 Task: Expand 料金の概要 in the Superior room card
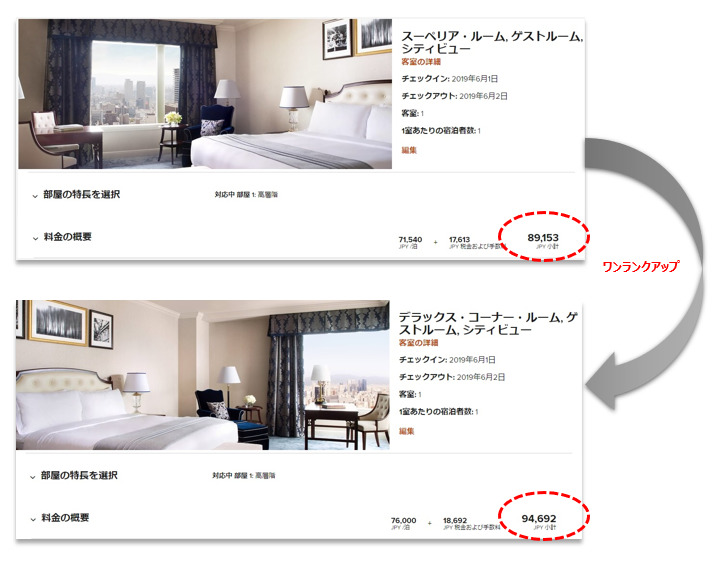pyautogui.click(x=62, y=237)
